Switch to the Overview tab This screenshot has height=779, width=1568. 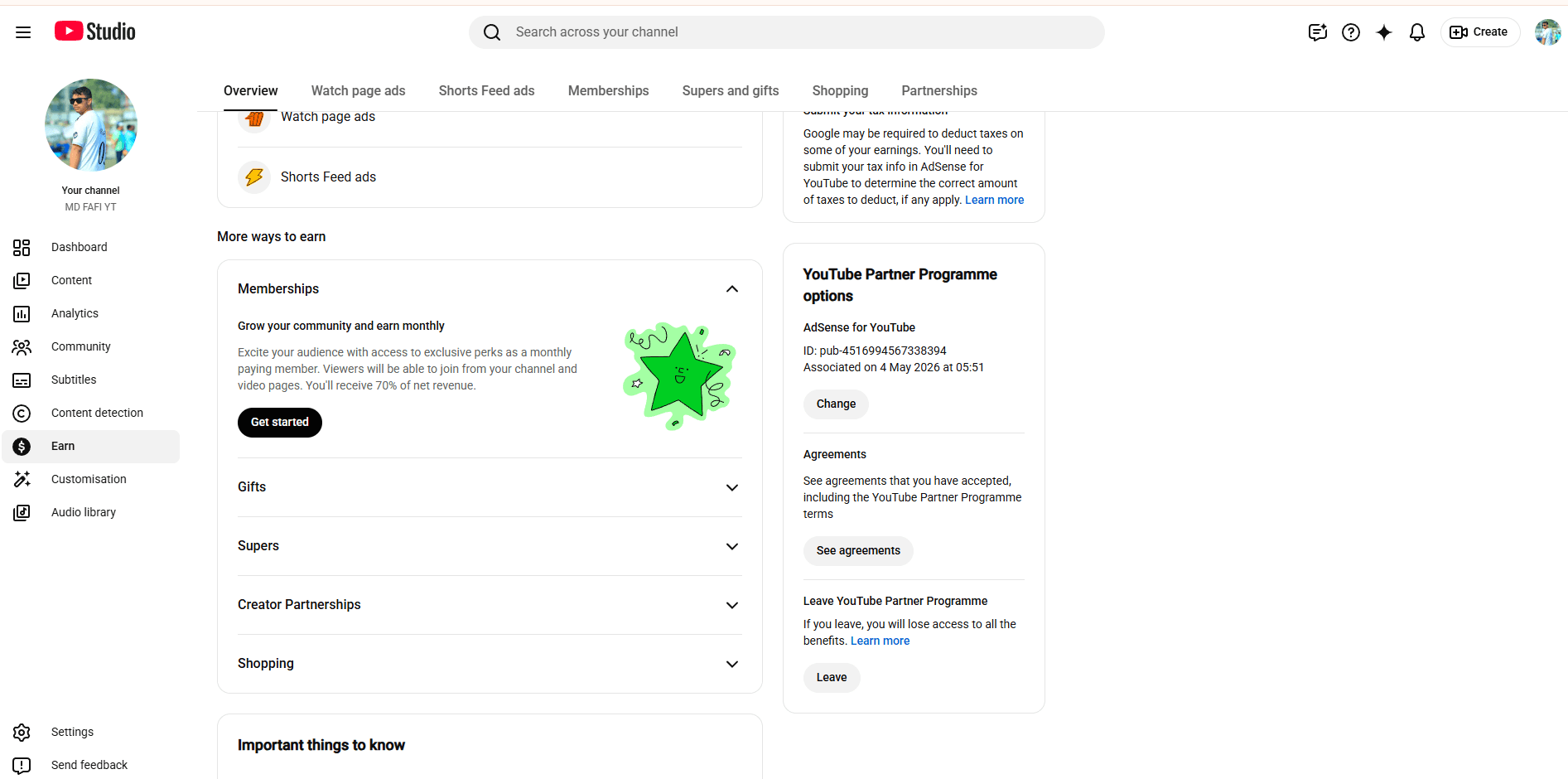(250, 91)
